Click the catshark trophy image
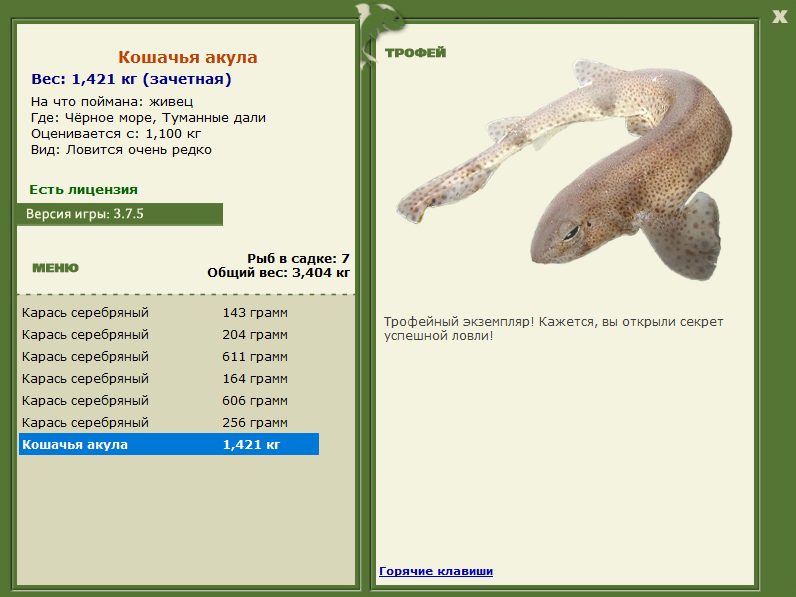 coord(563,170)
